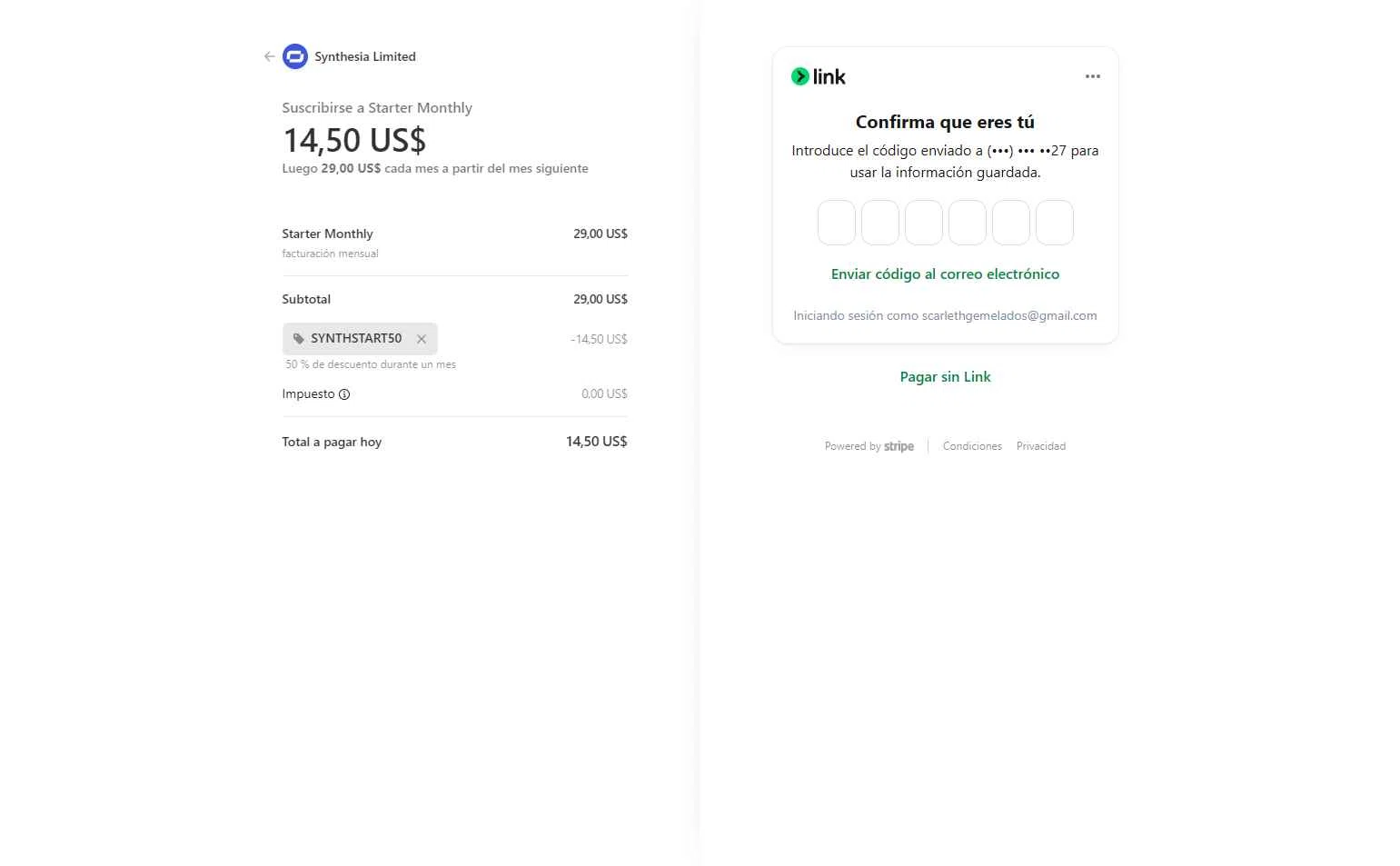Click the green Link logo
The image size is (1400, 866).
click(x=819, y=77)
